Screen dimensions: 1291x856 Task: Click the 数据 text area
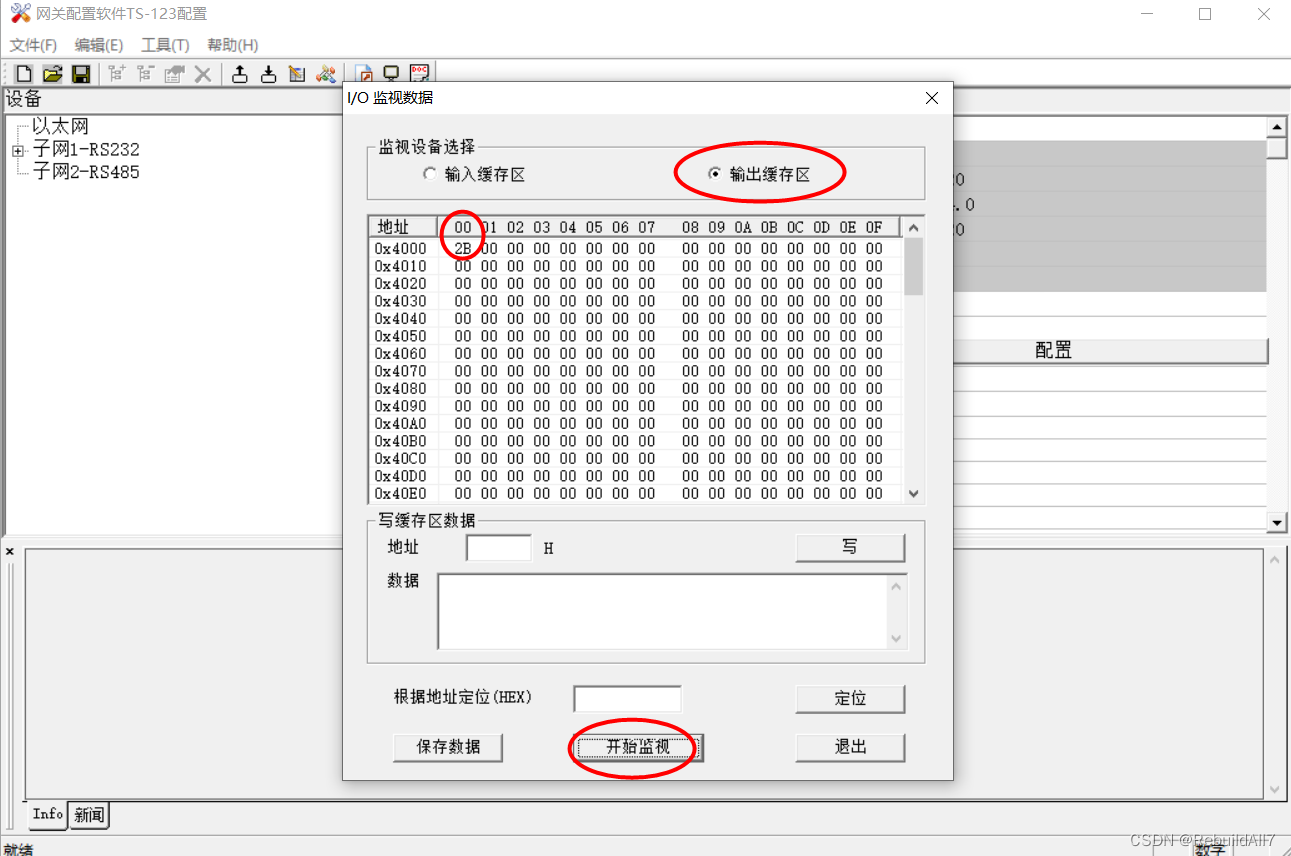(663, 611)
